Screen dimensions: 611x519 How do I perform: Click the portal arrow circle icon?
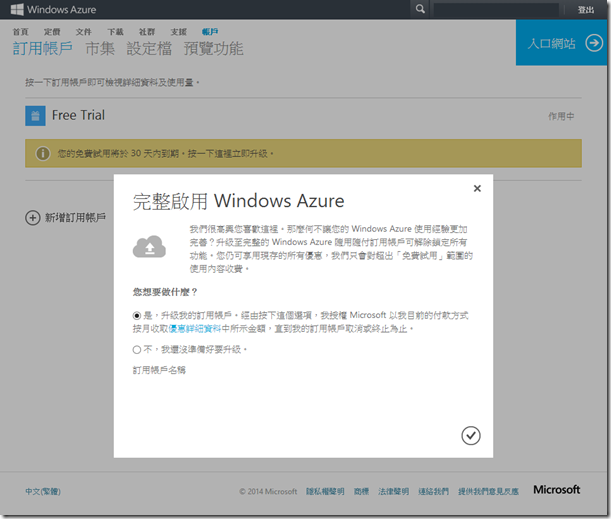(x=594, y=43)
